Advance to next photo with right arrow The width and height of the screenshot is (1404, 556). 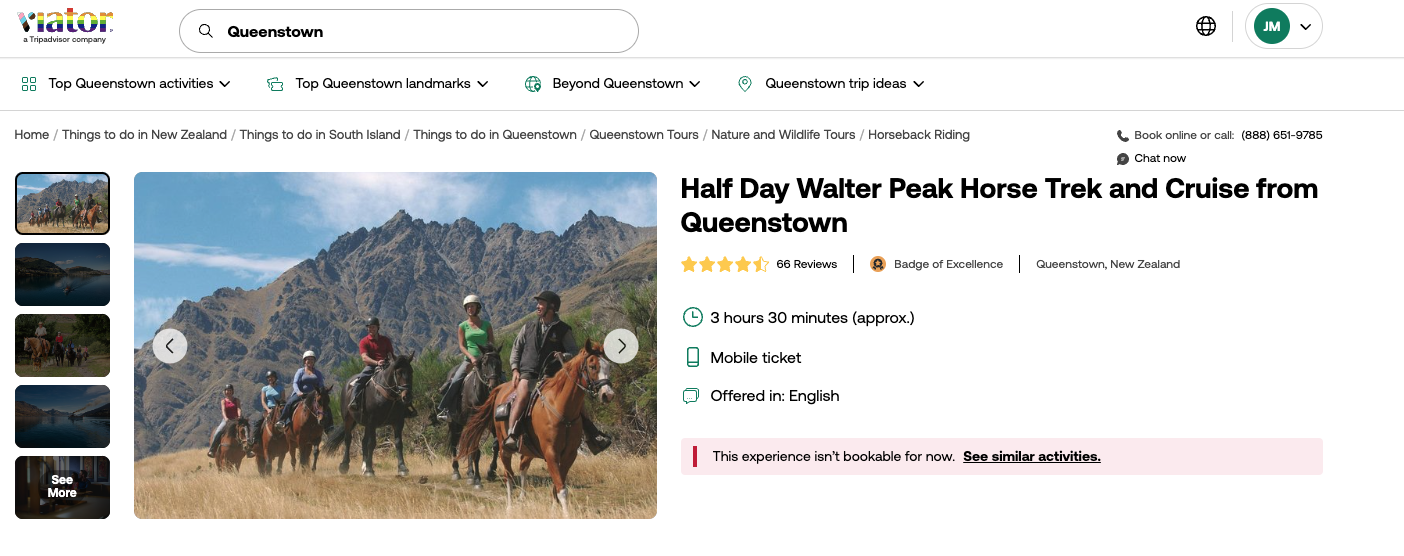click(x=621, y=346)
